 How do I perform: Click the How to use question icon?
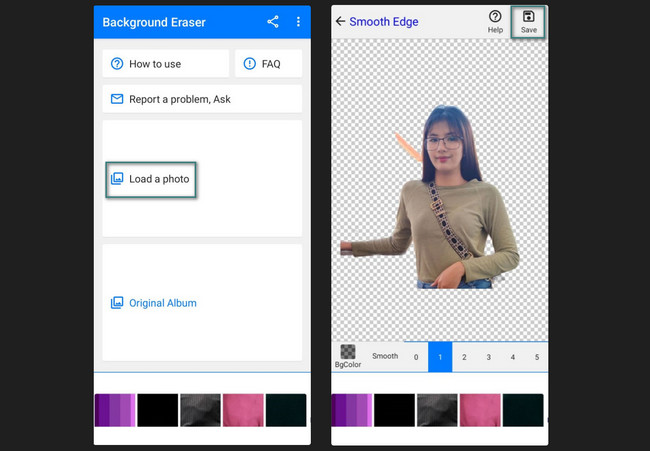(117, 64)
